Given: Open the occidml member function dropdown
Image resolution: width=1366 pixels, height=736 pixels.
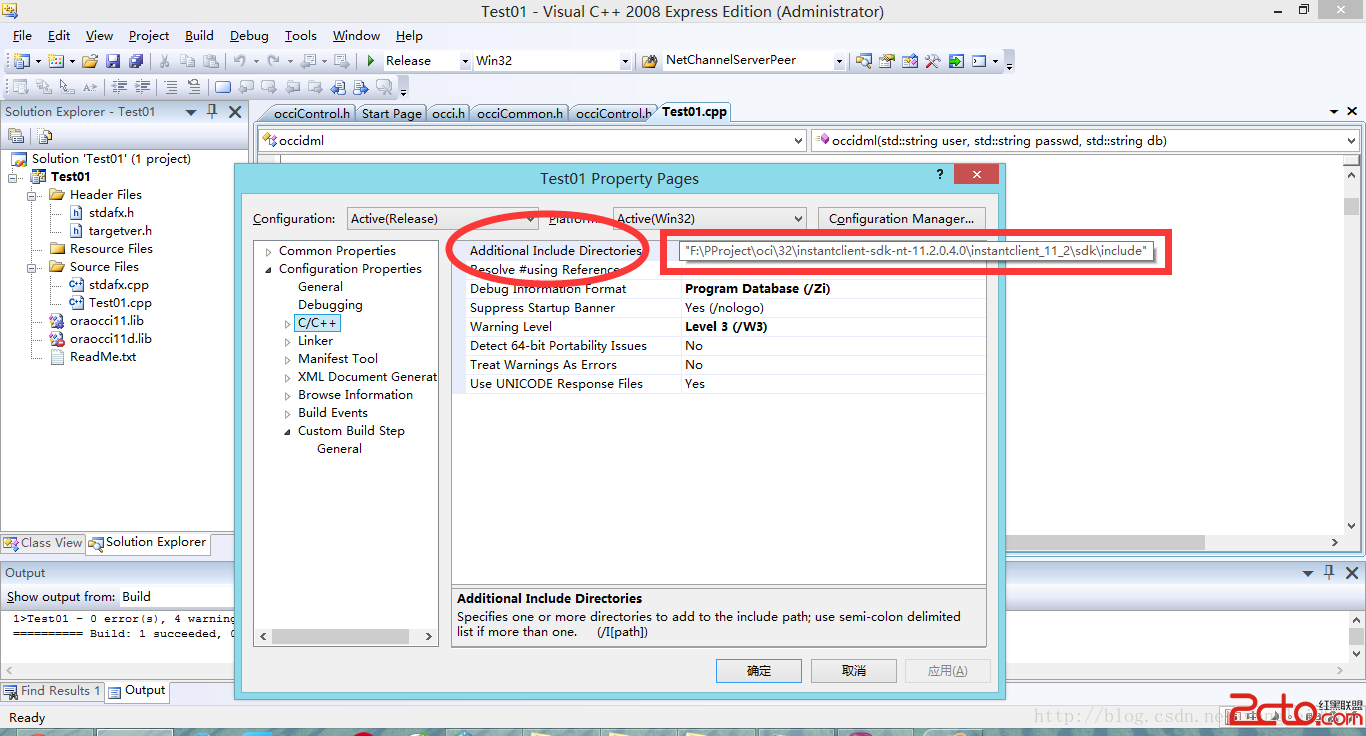Looking at the screenshot, I should click(1350, 141).
